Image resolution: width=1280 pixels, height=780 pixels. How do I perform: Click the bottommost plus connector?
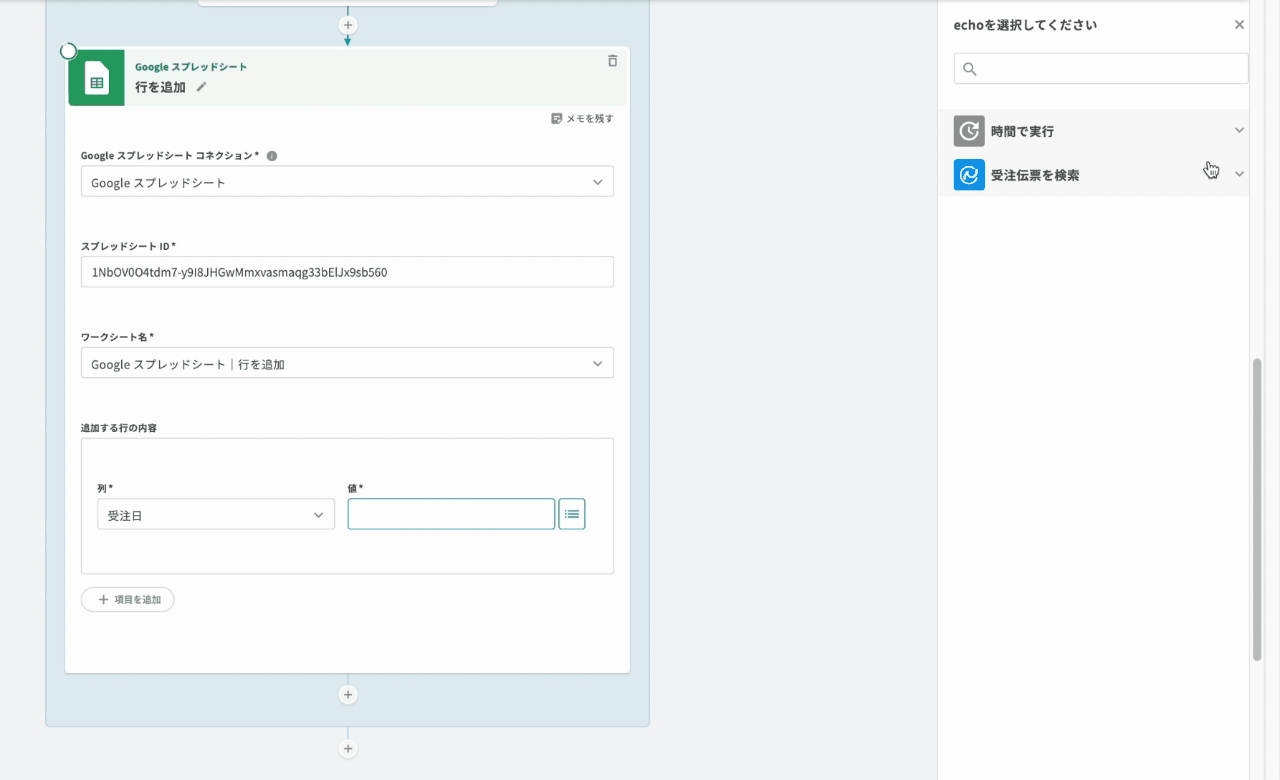[x=348, y=748]
